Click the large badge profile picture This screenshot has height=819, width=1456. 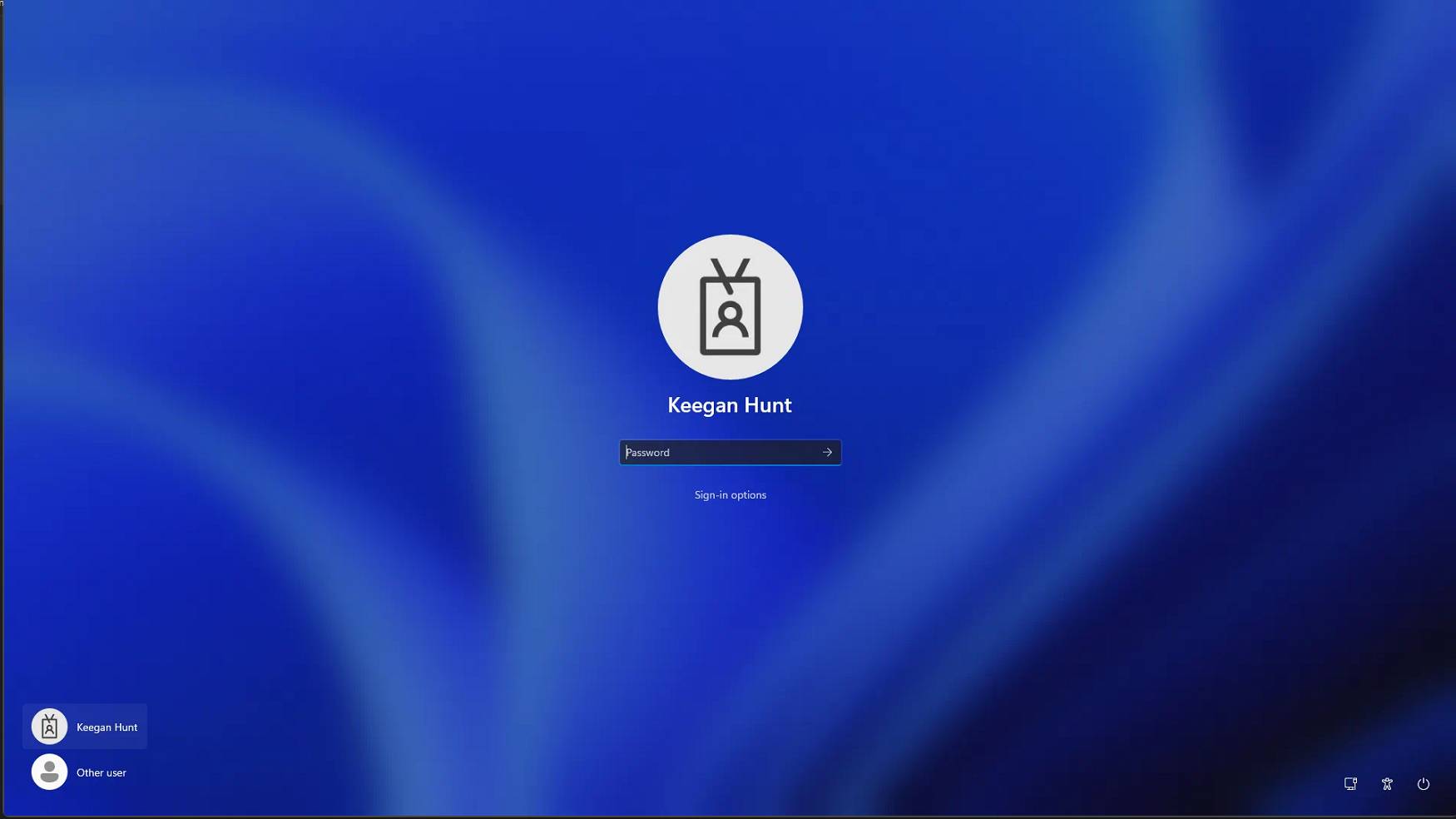tap(730, 307)
